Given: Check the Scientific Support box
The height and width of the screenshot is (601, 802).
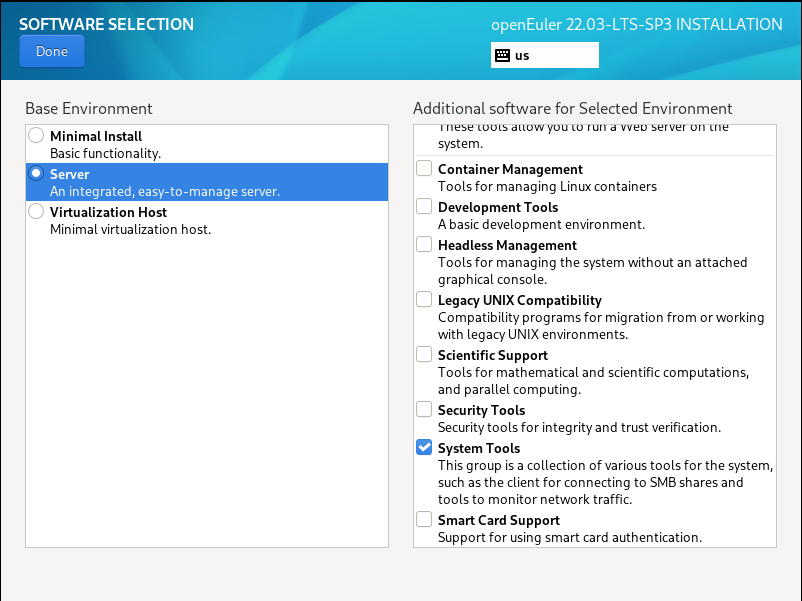Looking at the screenshot, I should coord(424,355).
